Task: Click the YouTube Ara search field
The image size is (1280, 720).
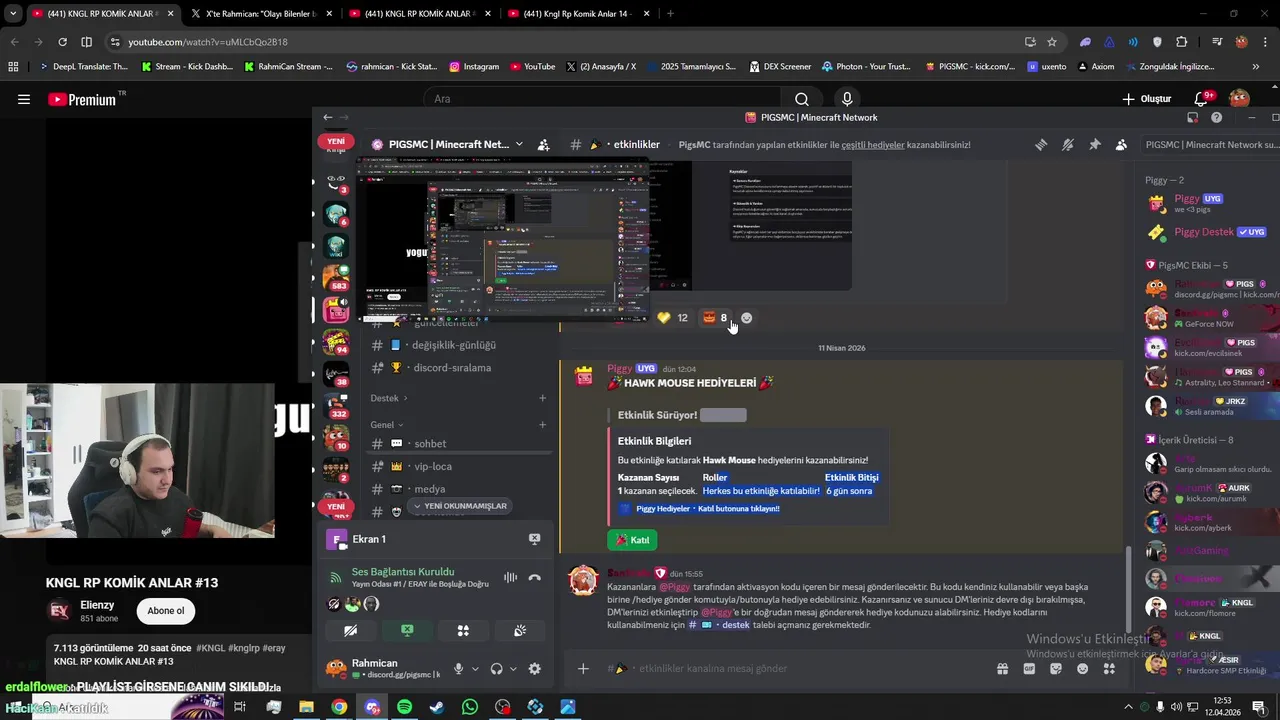Action: click(x=600, y=99)
